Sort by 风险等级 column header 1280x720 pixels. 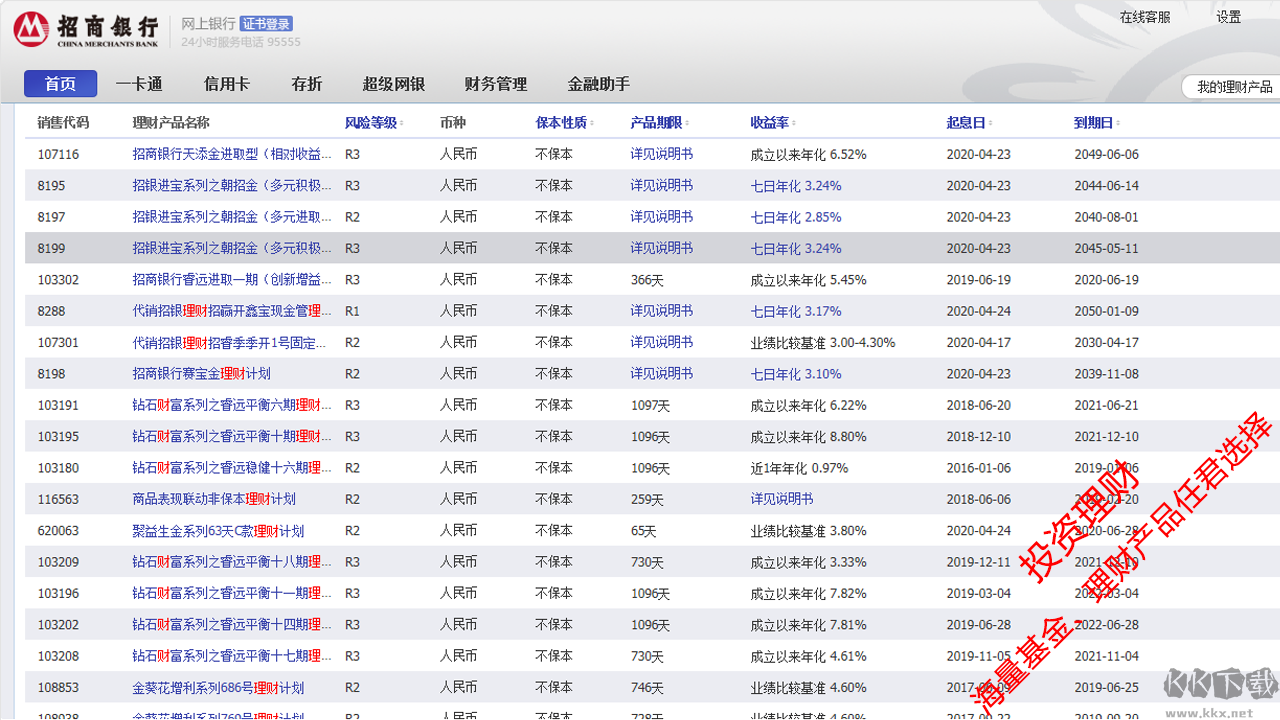point(373,123)
